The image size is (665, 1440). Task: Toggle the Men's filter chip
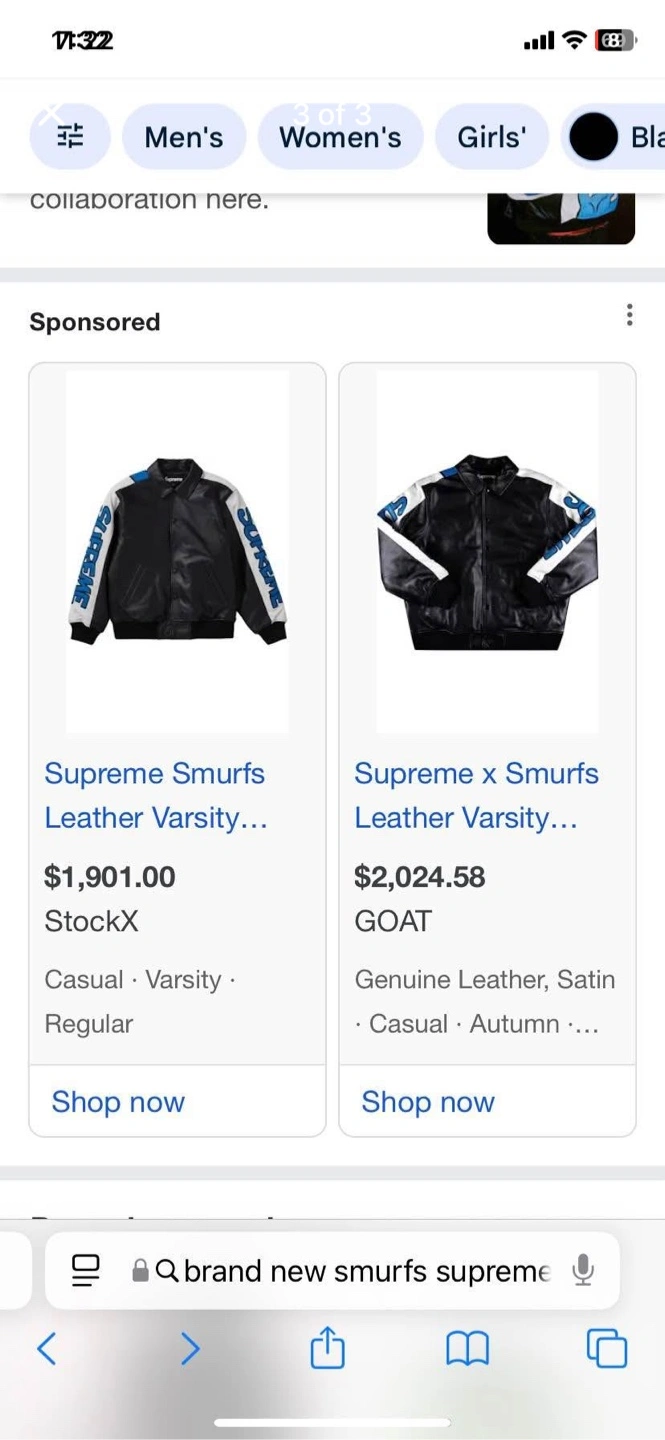184,137
